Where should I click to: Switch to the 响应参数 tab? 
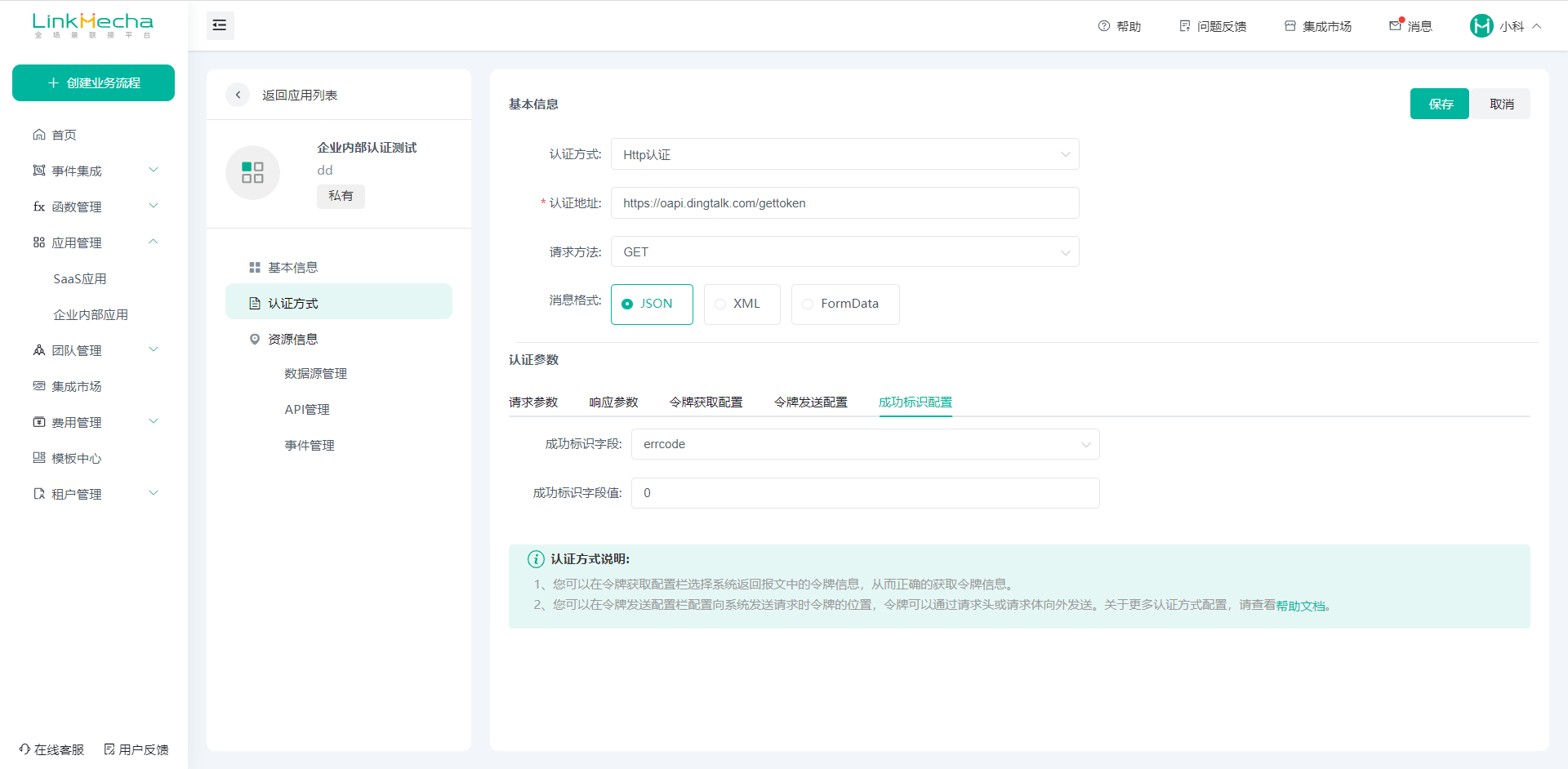coord(613,402)
